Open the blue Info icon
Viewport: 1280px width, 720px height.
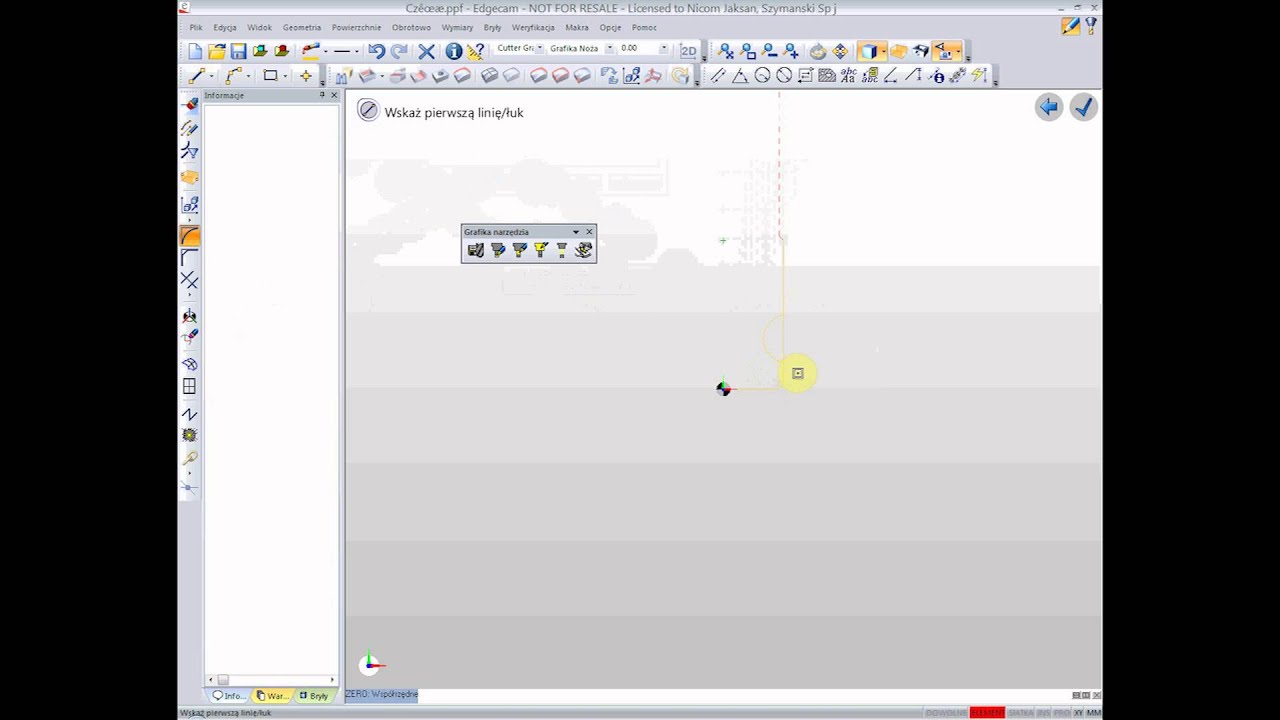coord(454,51)
